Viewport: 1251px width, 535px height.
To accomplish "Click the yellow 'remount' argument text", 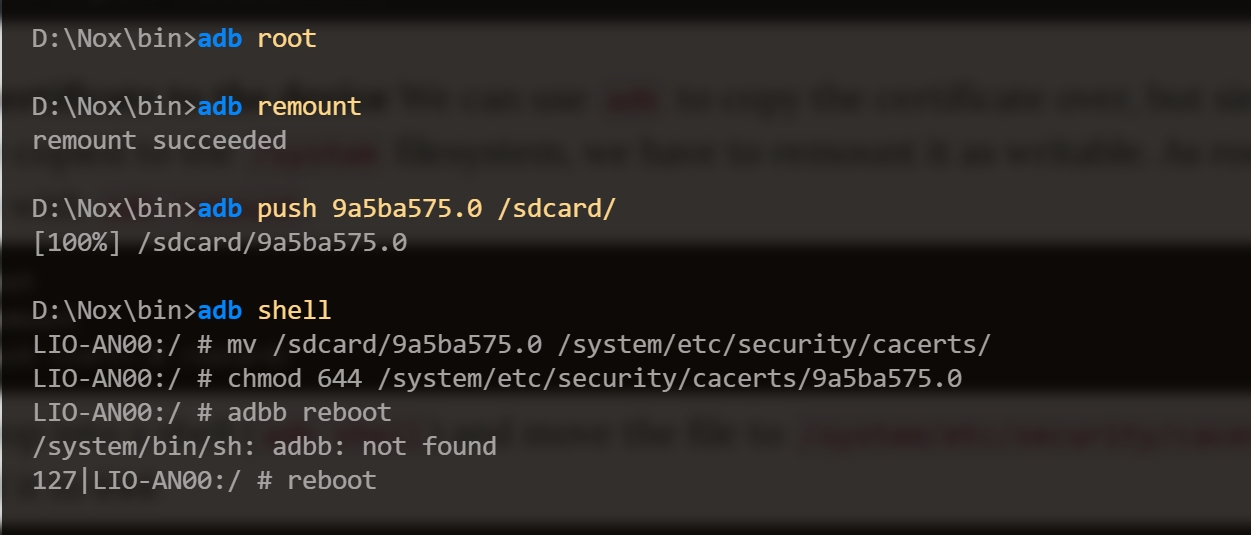I will (310, 106).
